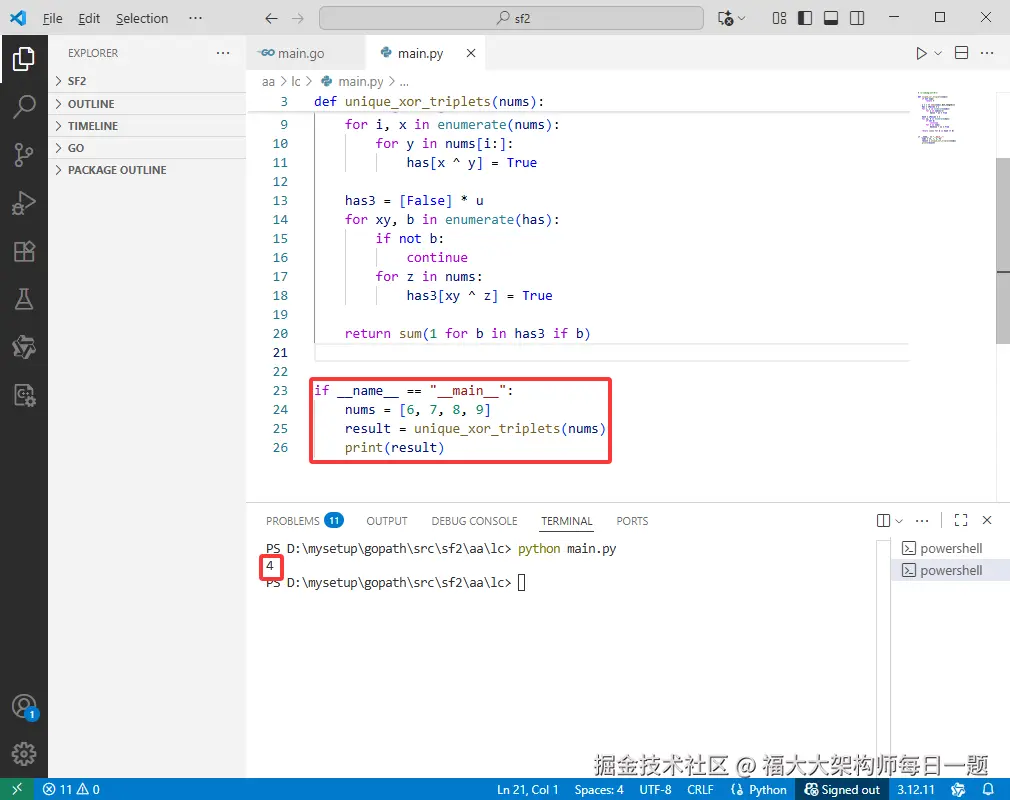Toggle Primary Side Bar visibility

point(805,18)
